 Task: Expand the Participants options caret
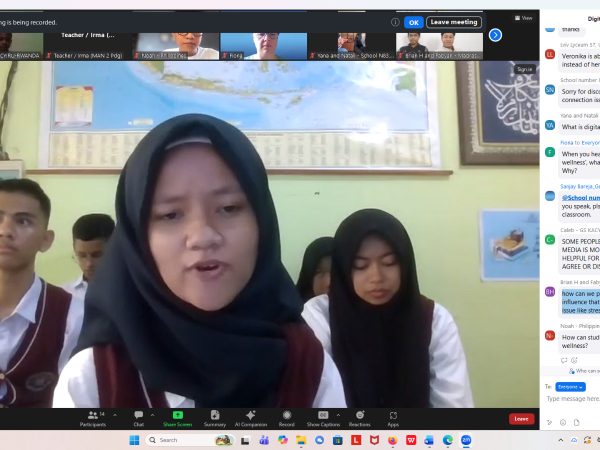point(114,414)
